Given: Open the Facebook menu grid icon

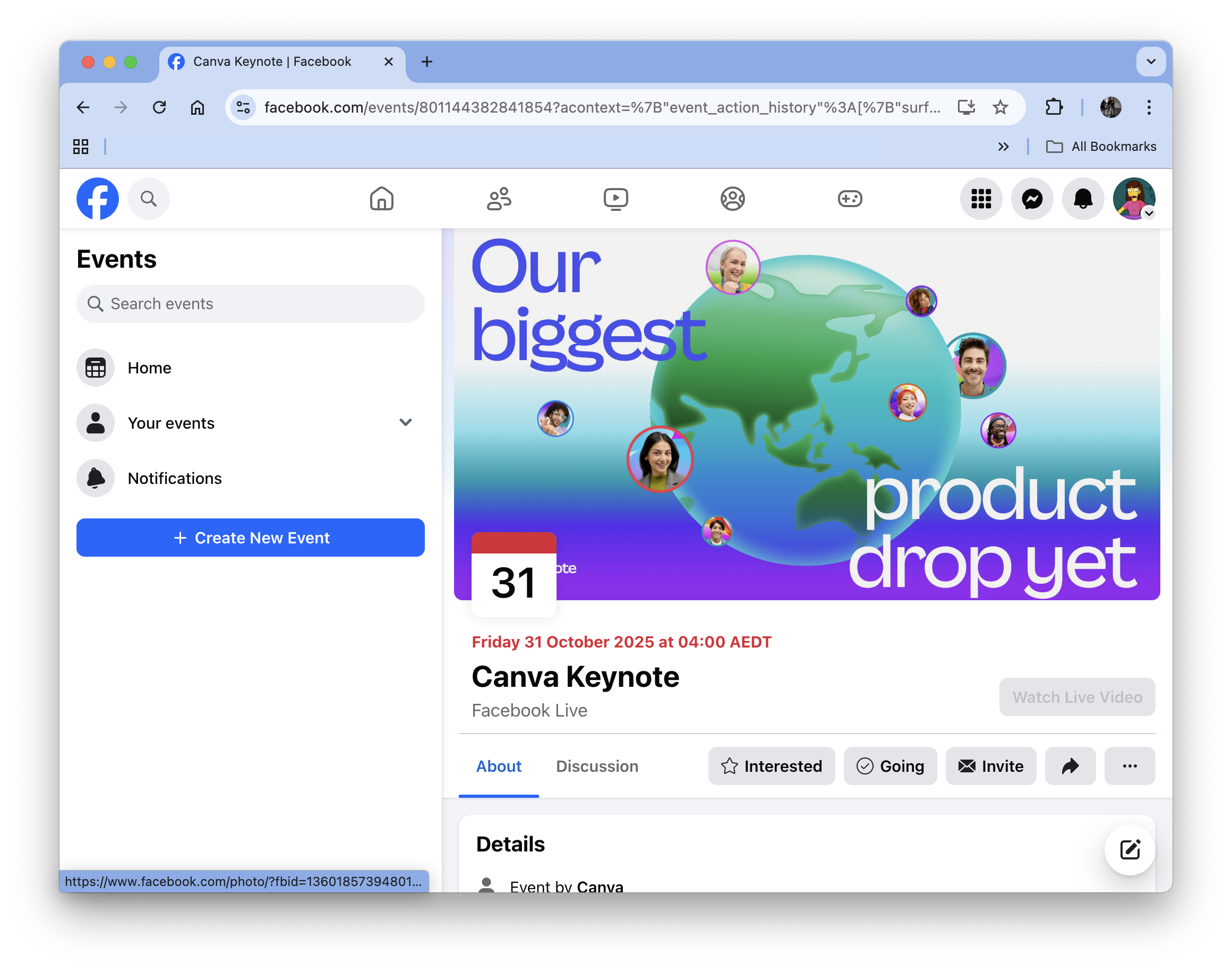Looking at the screenshot, I should [981, 199].
